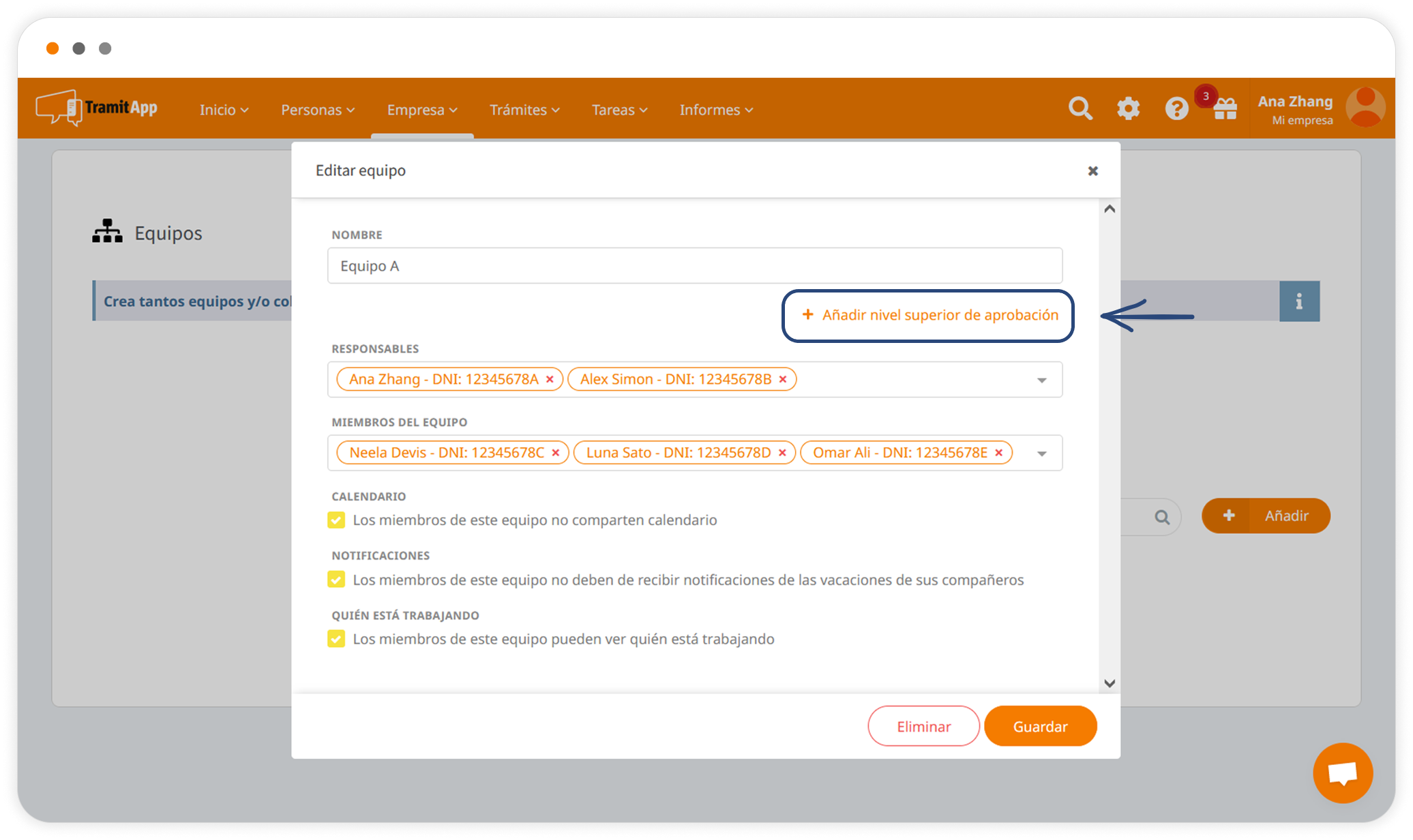Open the search magnifier in top navbar
This screenshot has height=840, width=1413.
1080,108
